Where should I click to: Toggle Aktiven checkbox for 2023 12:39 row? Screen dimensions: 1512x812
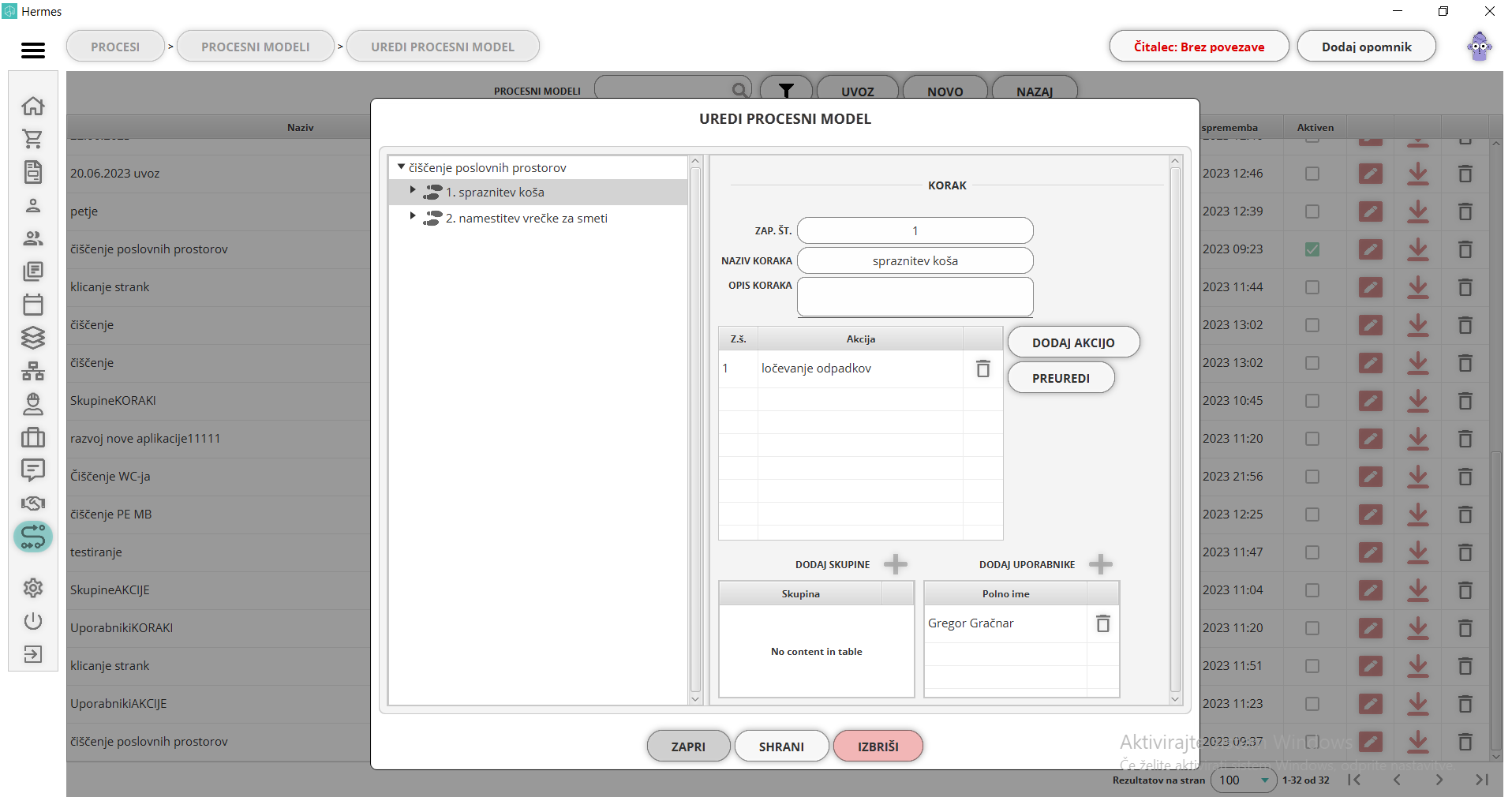[1312, 211]
